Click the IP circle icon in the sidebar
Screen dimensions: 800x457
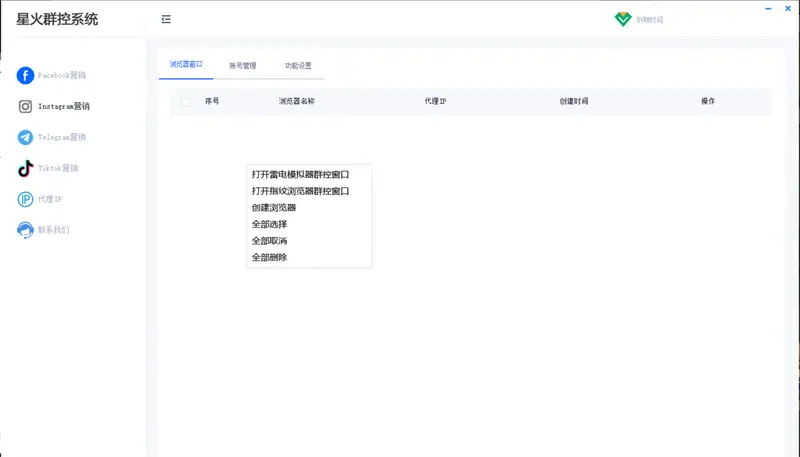pyautogui.click(x=26, y=199)
